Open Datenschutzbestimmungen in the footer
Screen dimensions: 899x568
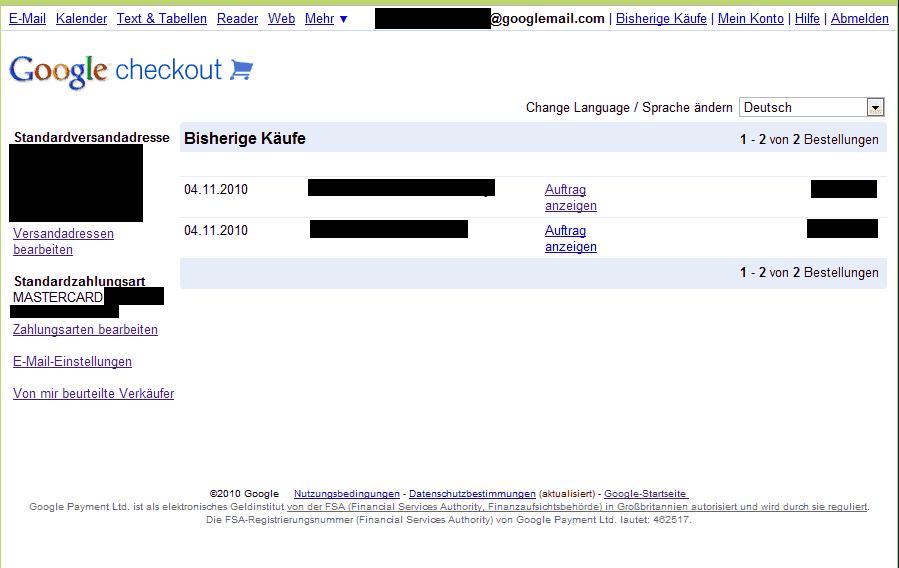472,493
